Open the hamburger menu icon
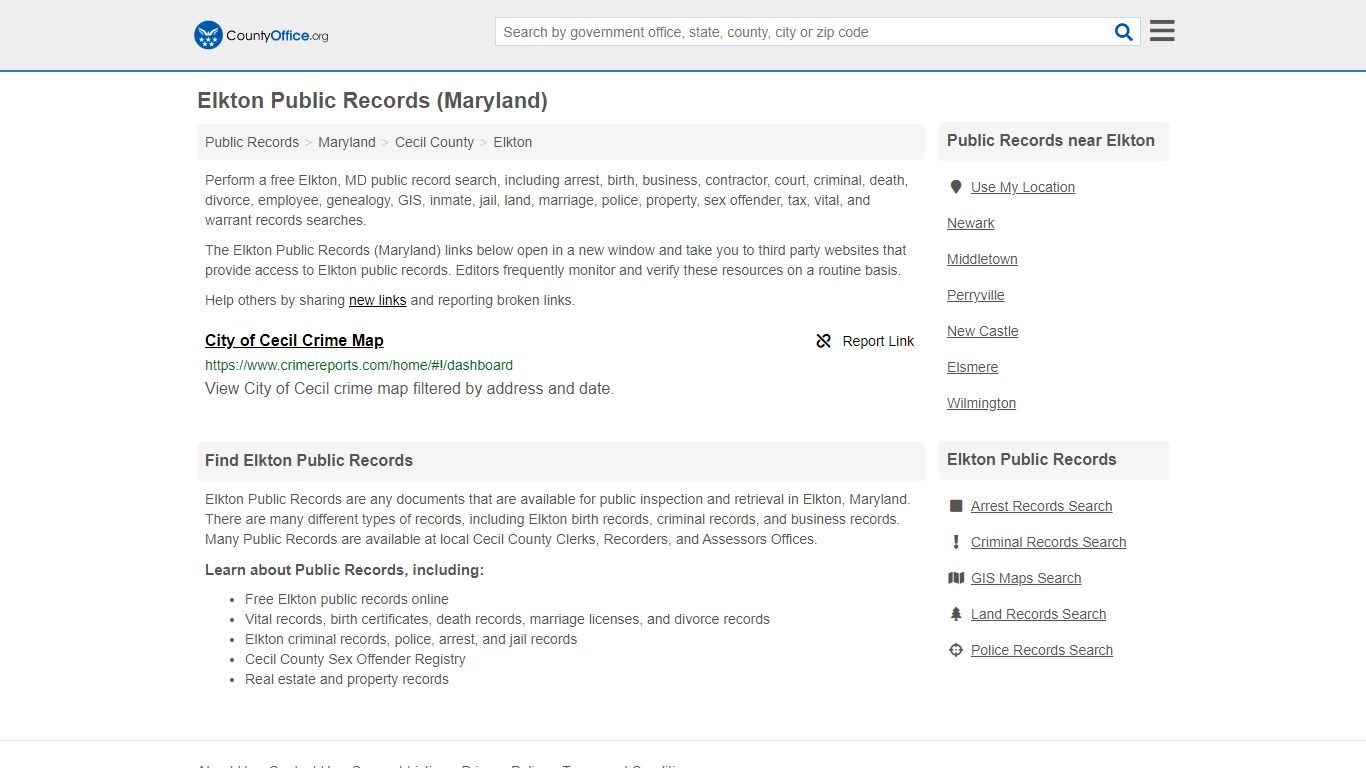The width and height of the screenshot is (1366, 768). coord(1162,31)
